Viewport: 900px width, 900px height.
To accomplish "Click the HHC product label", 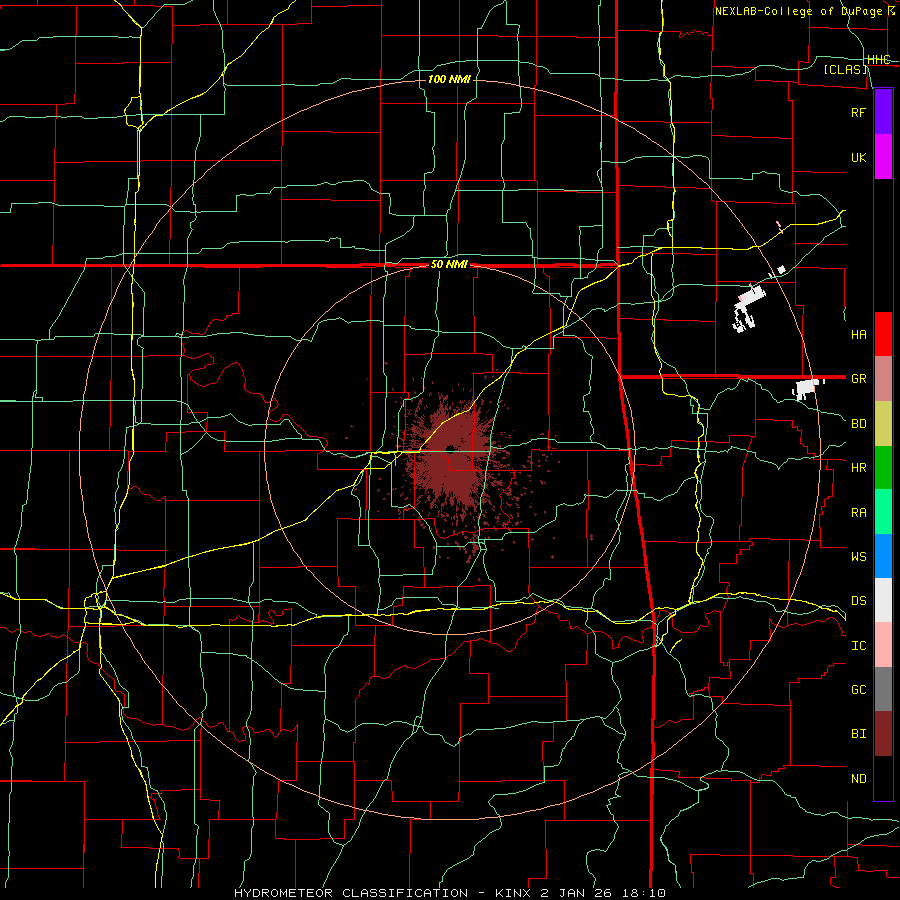I will pos(879,60).
